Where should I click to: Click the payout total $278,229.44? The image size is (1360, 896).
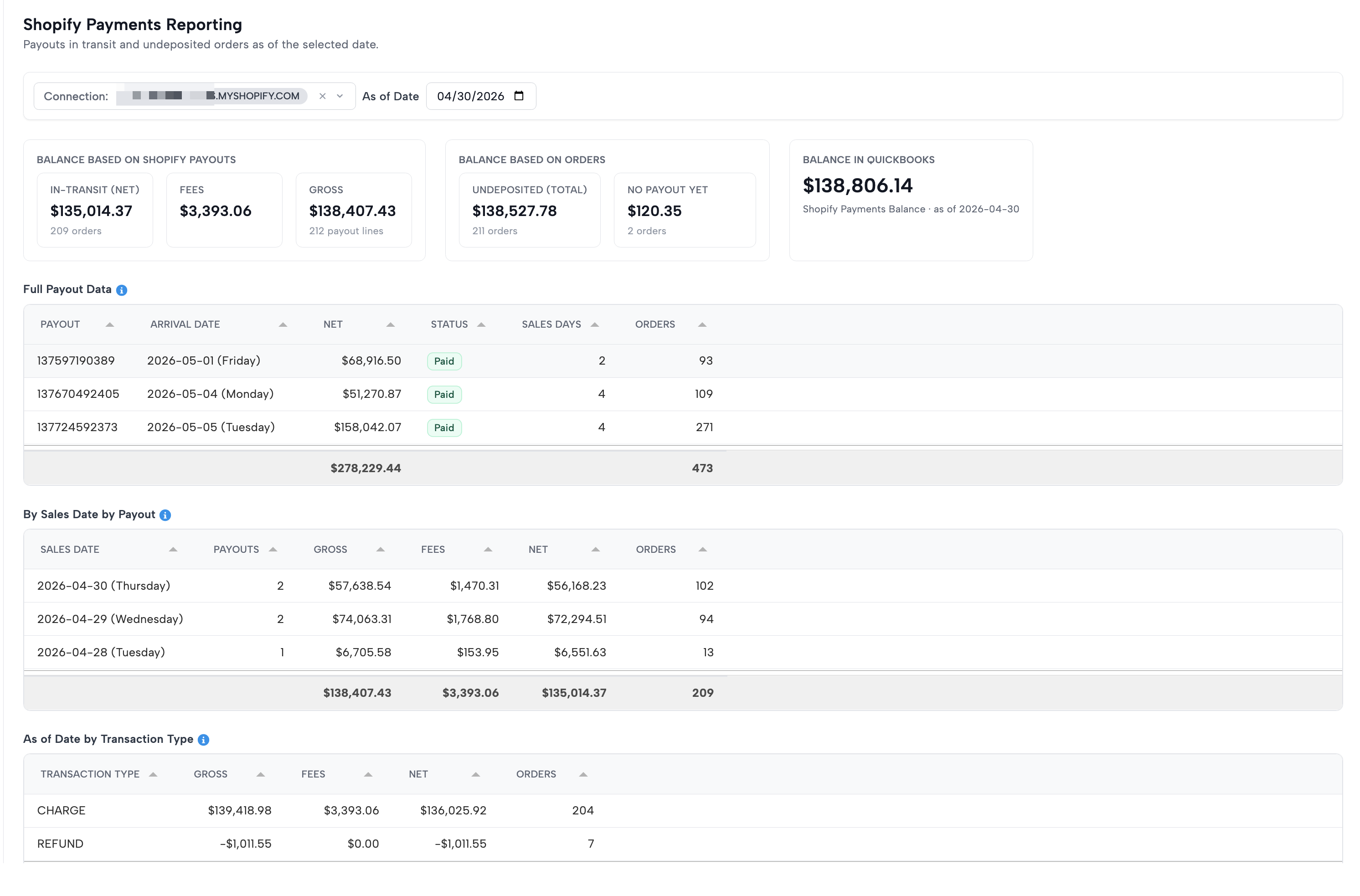click(x=366, y=468)
